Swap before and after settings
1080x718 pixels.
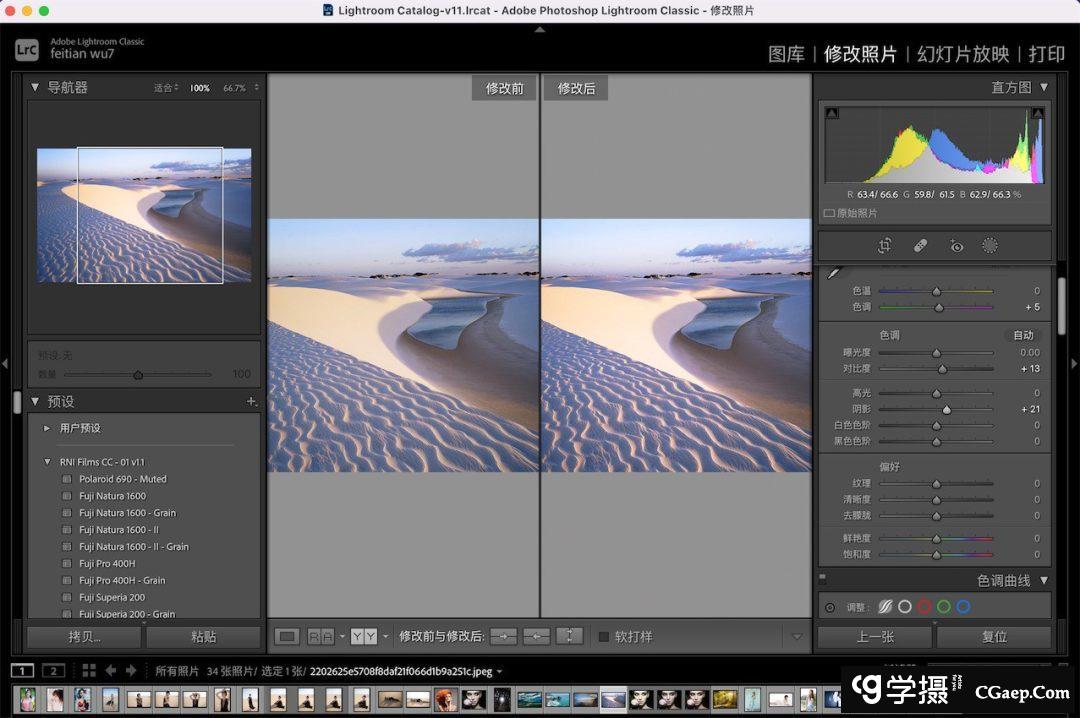(x=569, y=636)
